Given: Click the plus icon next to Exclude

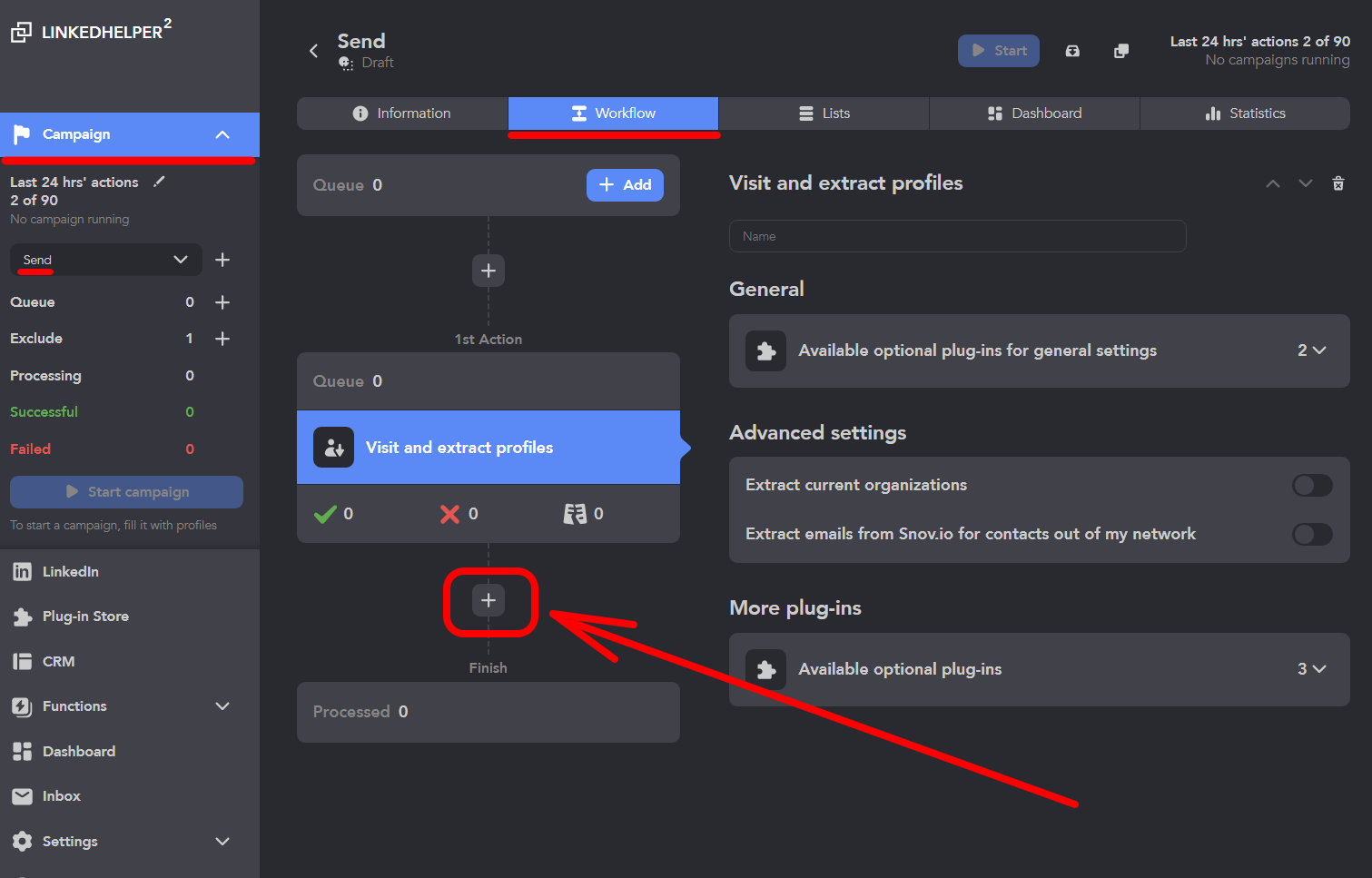Looking at the screenshot, I should point(222,339).
